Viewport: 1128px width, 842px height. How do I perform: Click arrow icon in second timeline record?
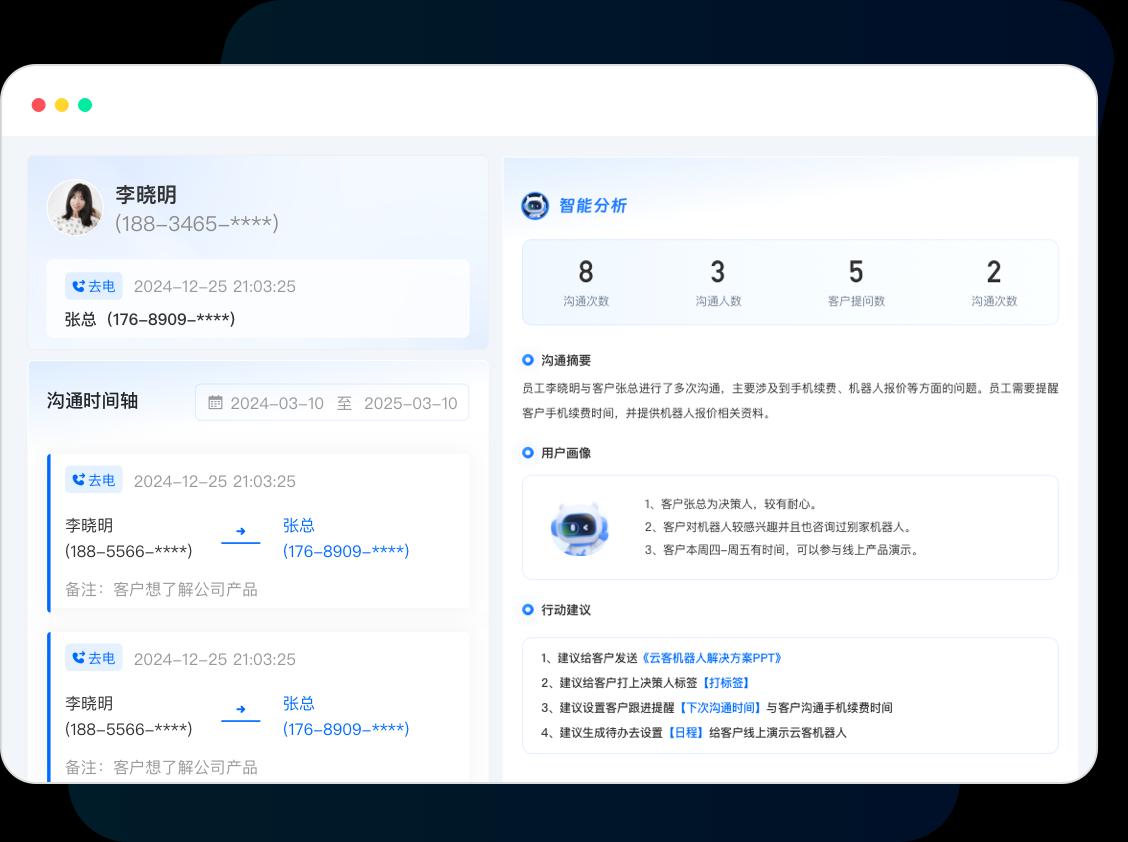point(241,709)
